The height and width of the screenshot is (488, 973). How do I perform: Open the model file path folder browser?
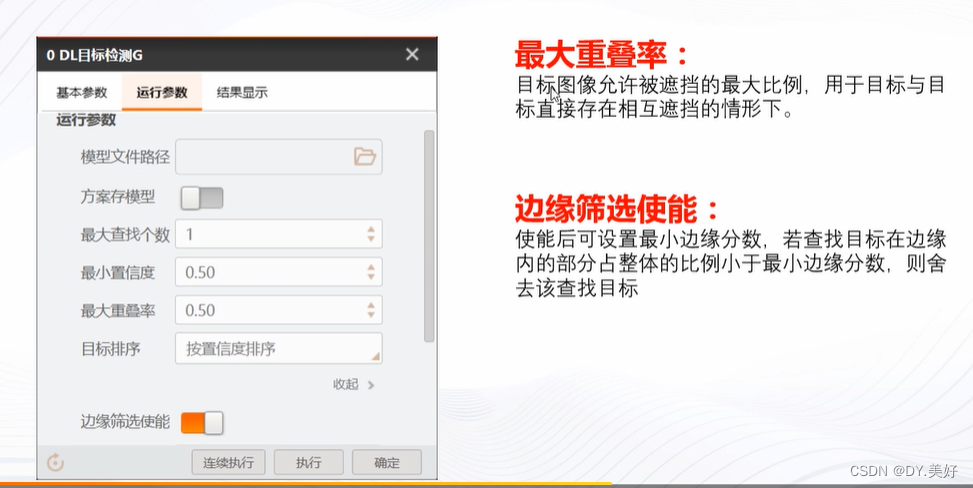(x=365, y=156)
